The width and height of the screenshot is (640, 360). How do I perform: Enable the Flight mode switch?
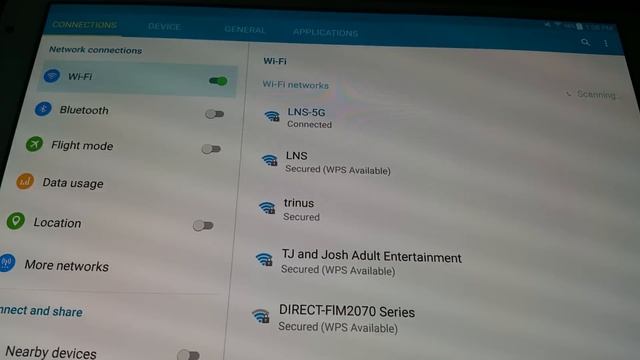(211, 149)
